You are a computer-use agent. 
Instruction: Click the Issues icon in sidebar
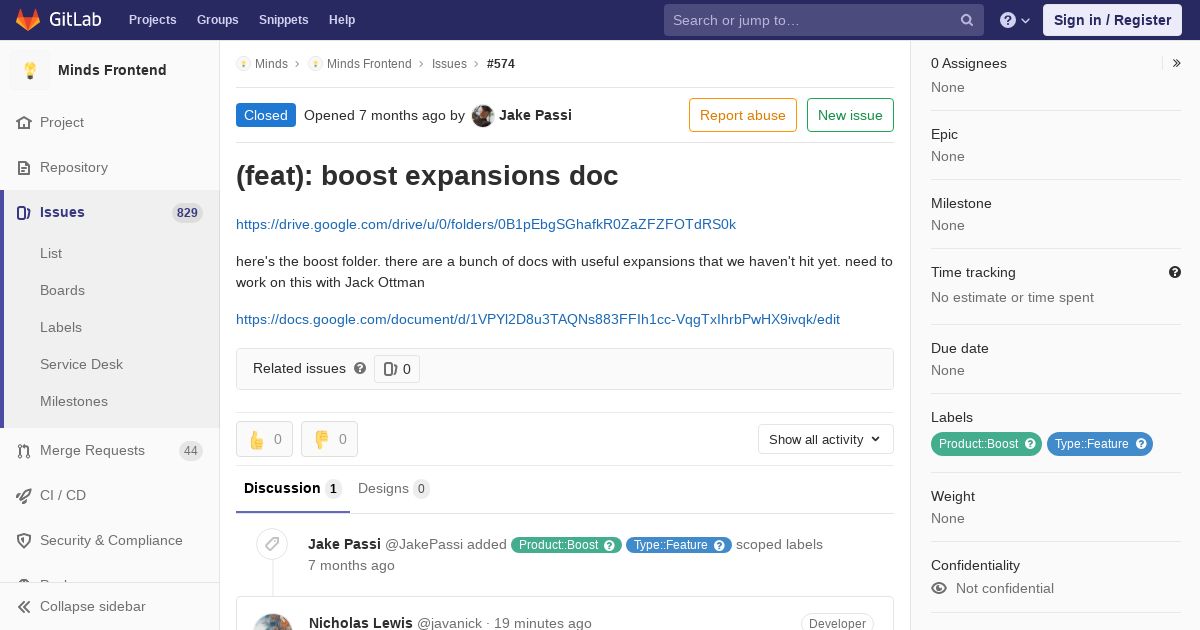pos(24,212)
